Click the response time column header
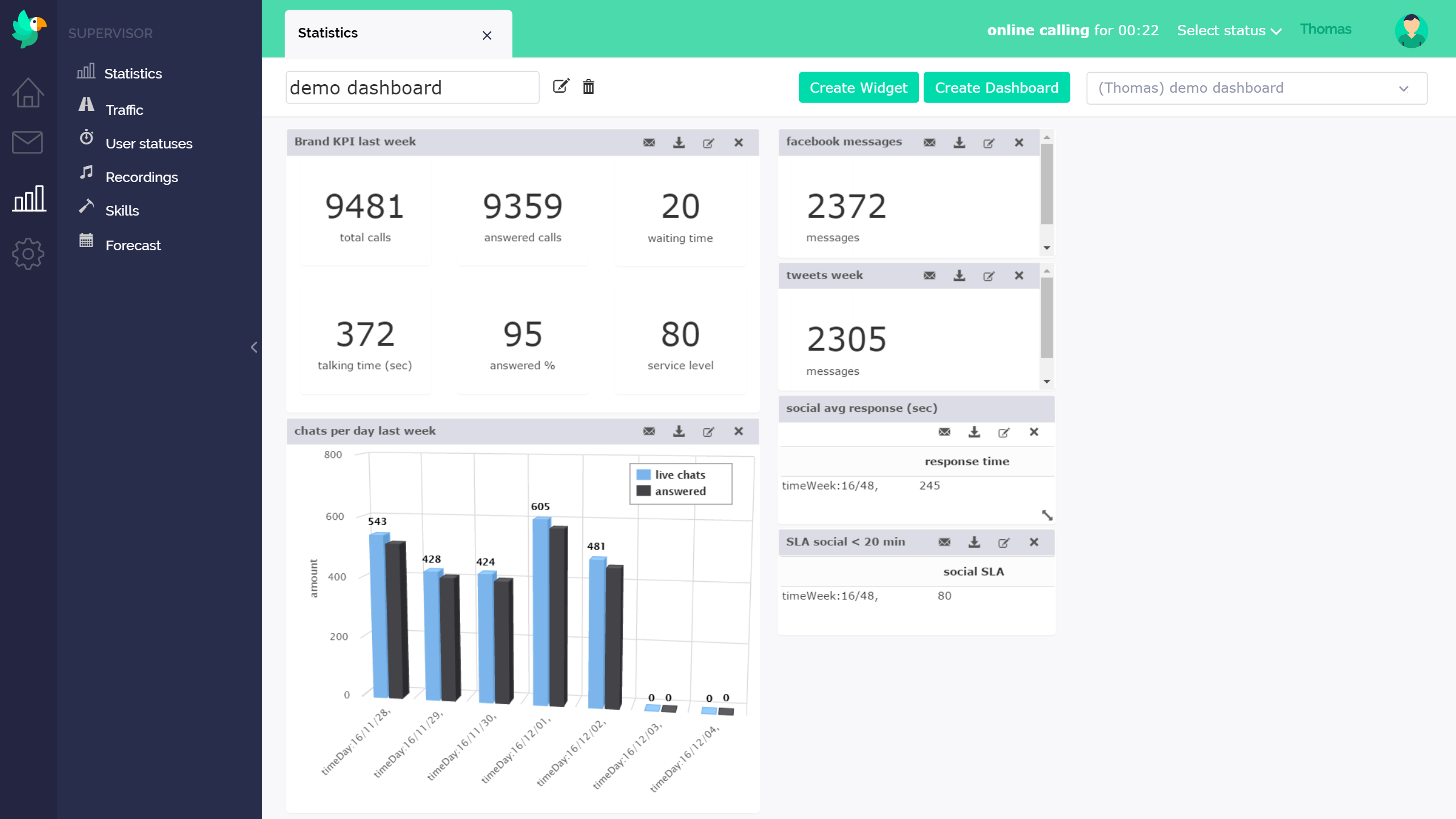This screenshot has width=1456, height=819. coord(966,461)
